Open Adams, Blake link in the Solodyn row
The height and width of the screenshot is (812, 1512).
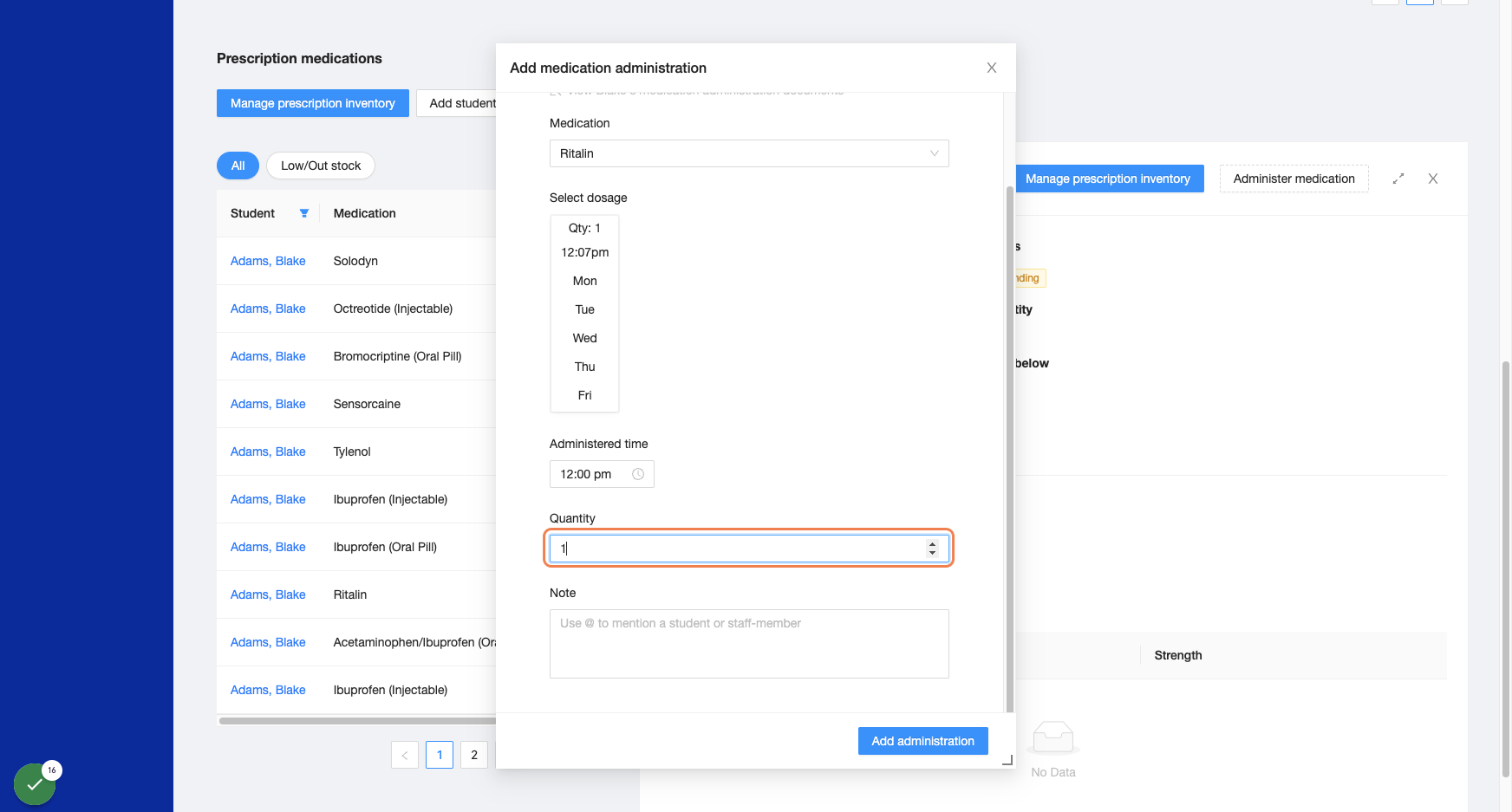(x=268, y=261)
